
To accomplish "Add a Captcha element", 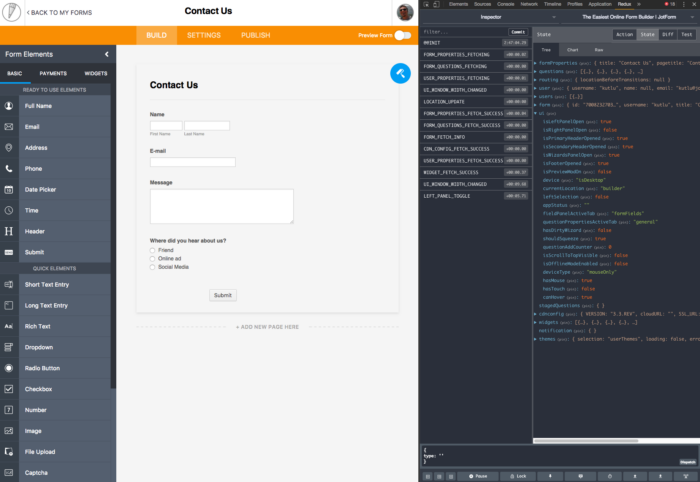I will click(x=55, y=472).
